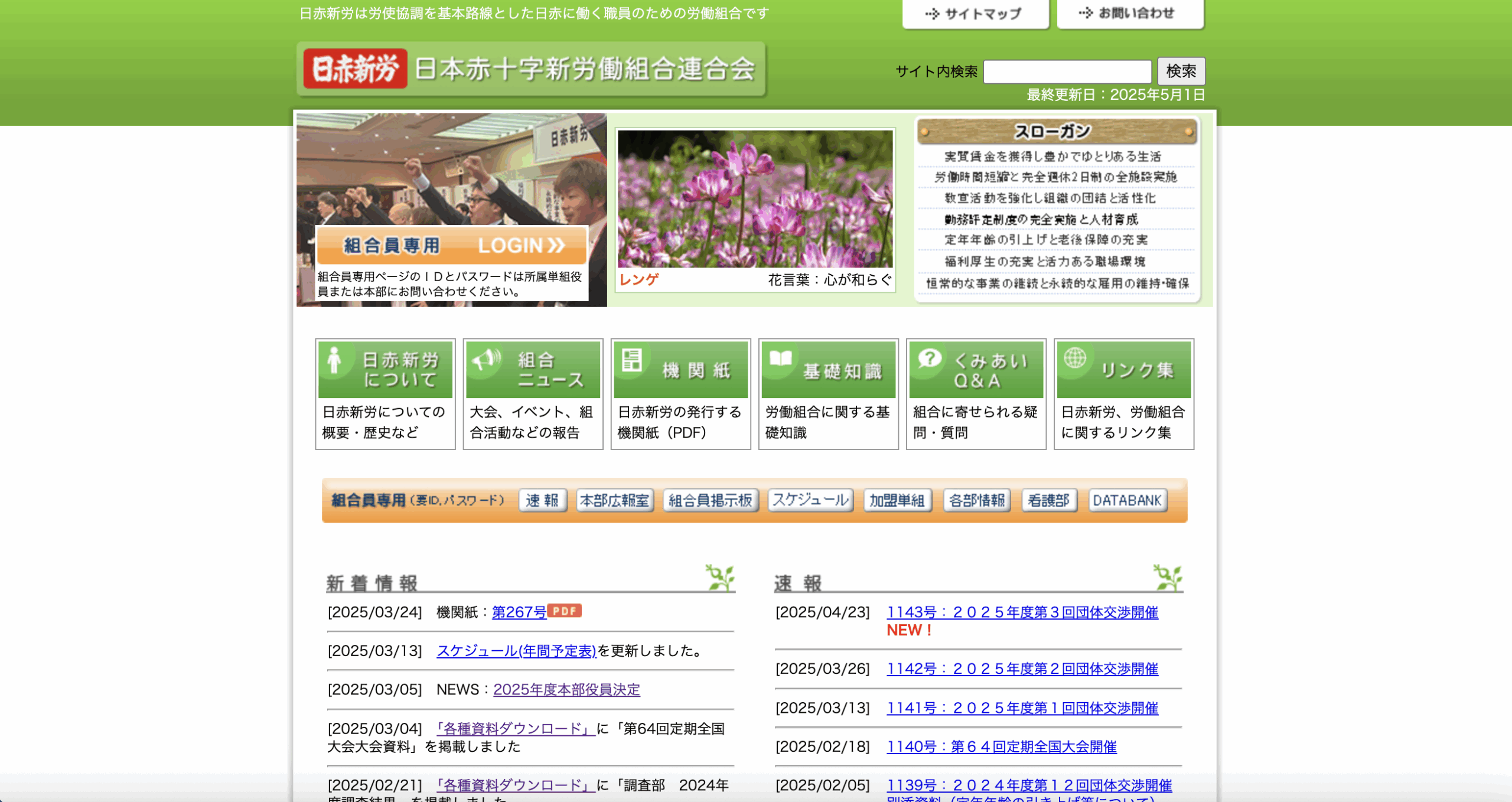Select 速報 in member-only bar

coord(542,500)
